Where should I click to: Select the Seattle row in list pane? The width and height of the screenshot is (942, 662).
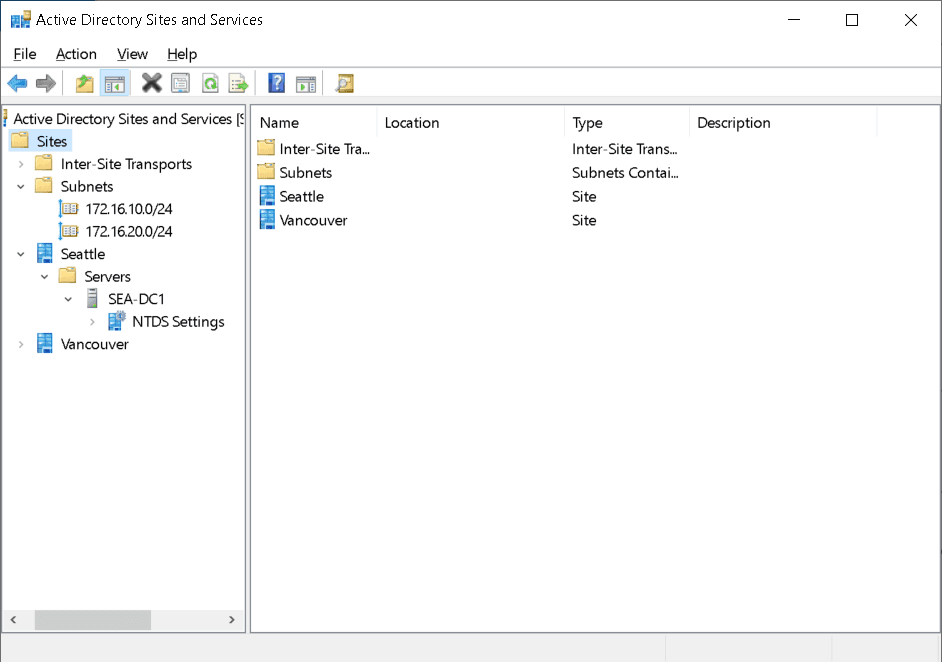click(302, 196)
